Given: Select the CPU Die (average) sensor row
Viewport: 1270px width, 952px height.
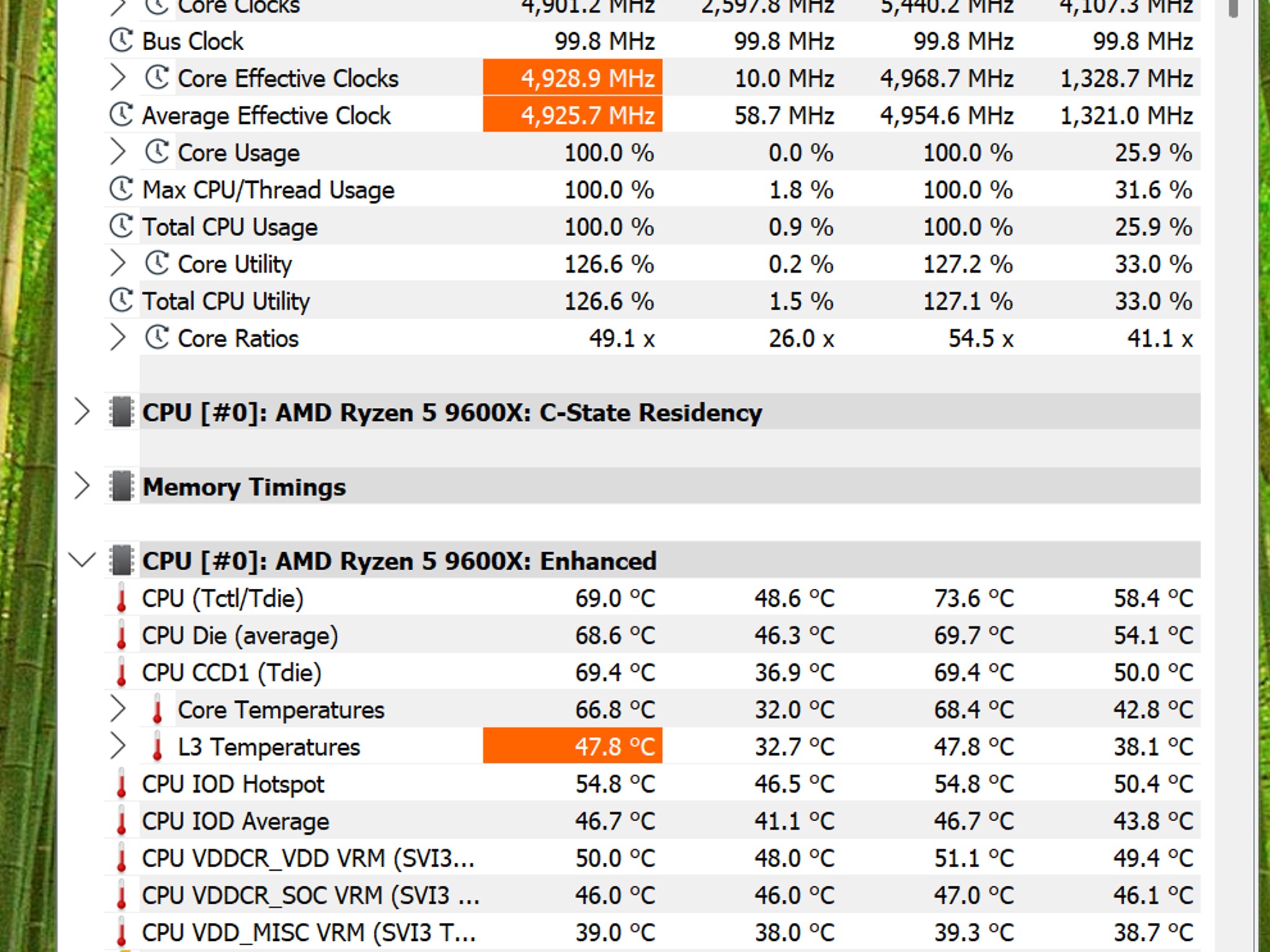Looking at the screenshot, I should tap(240, 636).
